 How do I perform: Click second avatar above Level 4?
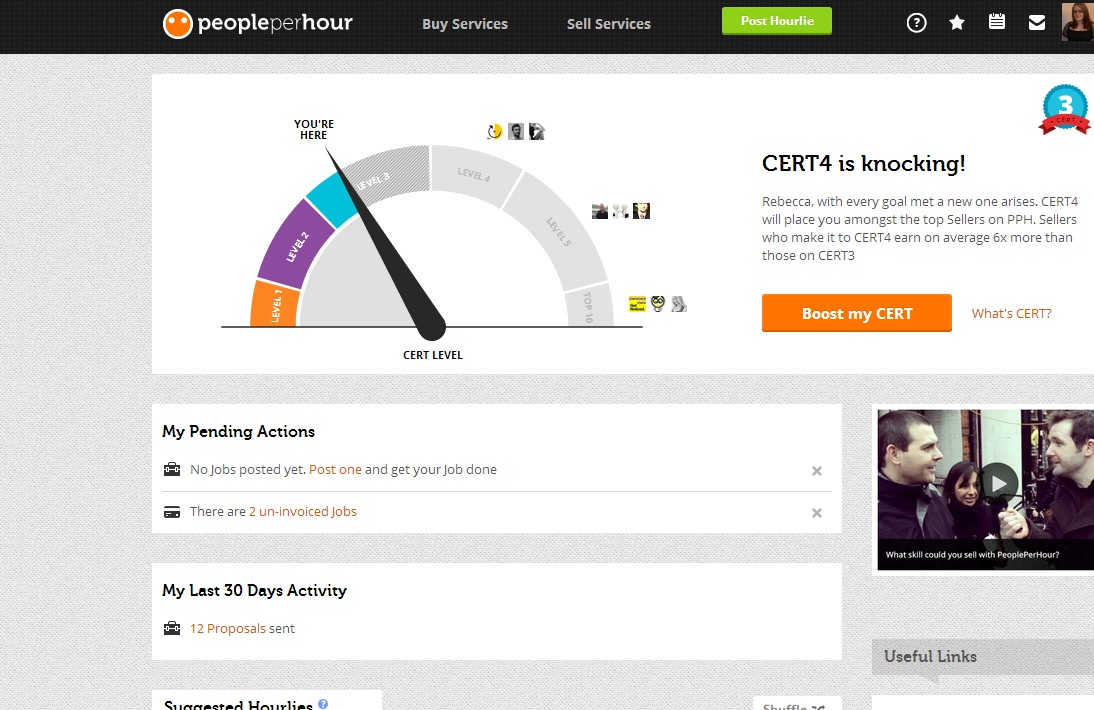(516, 131)
